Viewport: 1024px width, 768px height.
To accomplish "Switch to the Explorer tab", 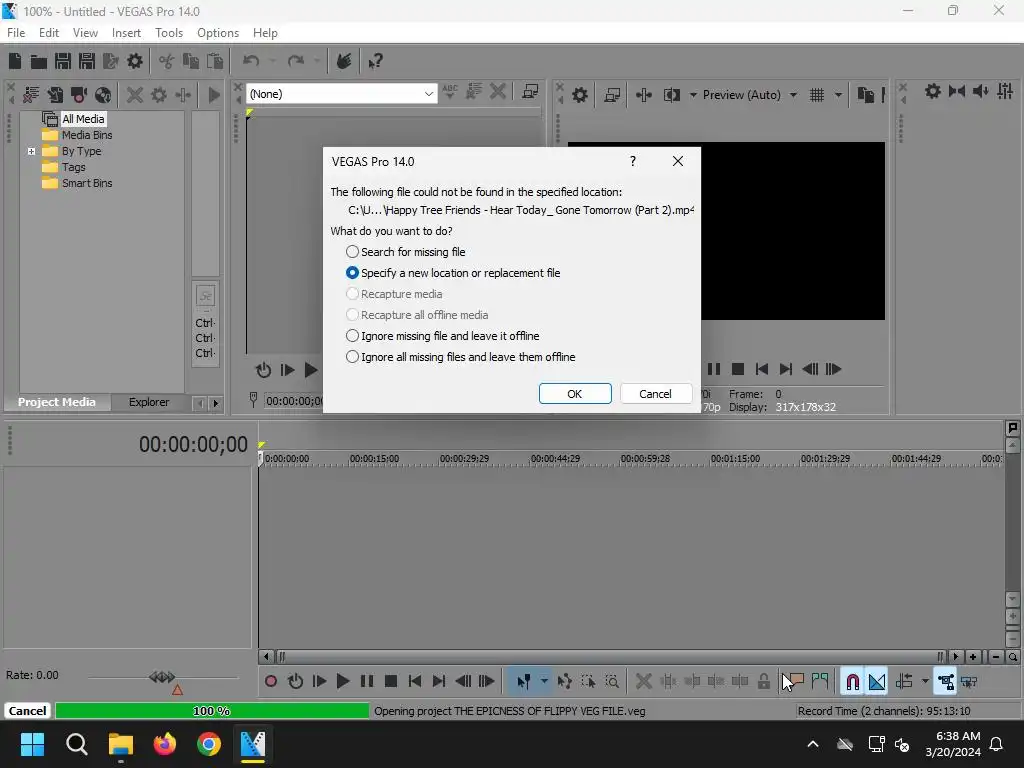I will pyautogui.click(x=149, y=402).
